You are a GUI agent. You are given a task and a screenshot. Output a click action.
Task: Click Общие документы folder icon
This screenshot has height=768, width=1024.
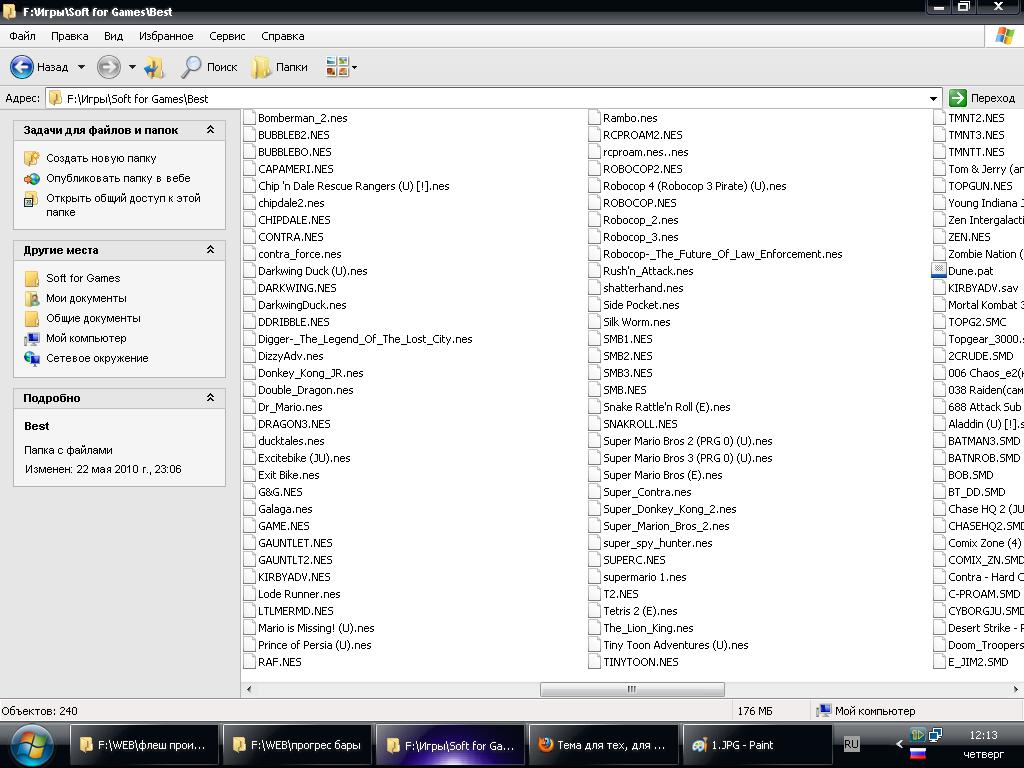coord(31,319)
